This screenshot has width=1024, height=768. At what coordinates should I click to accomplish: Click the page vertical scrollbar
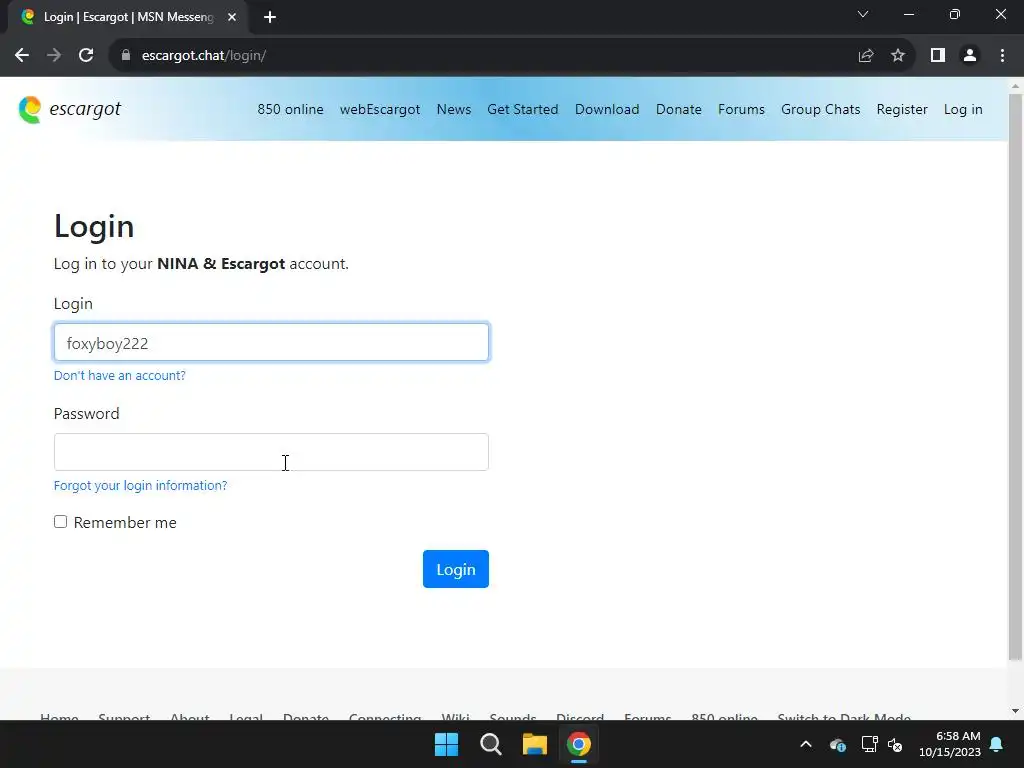(1015, 377)
